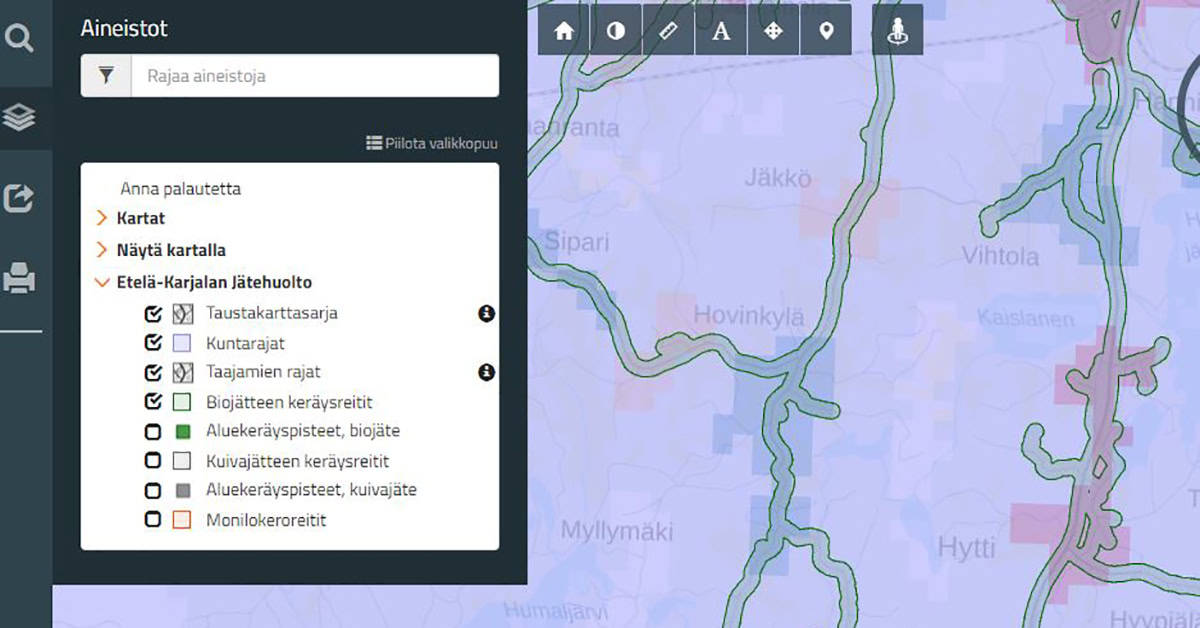Select the text annotation A tool
Image resolution: width=1200 pixels, height=628 pixels.
pyautogui.click(x=721, y=30)
